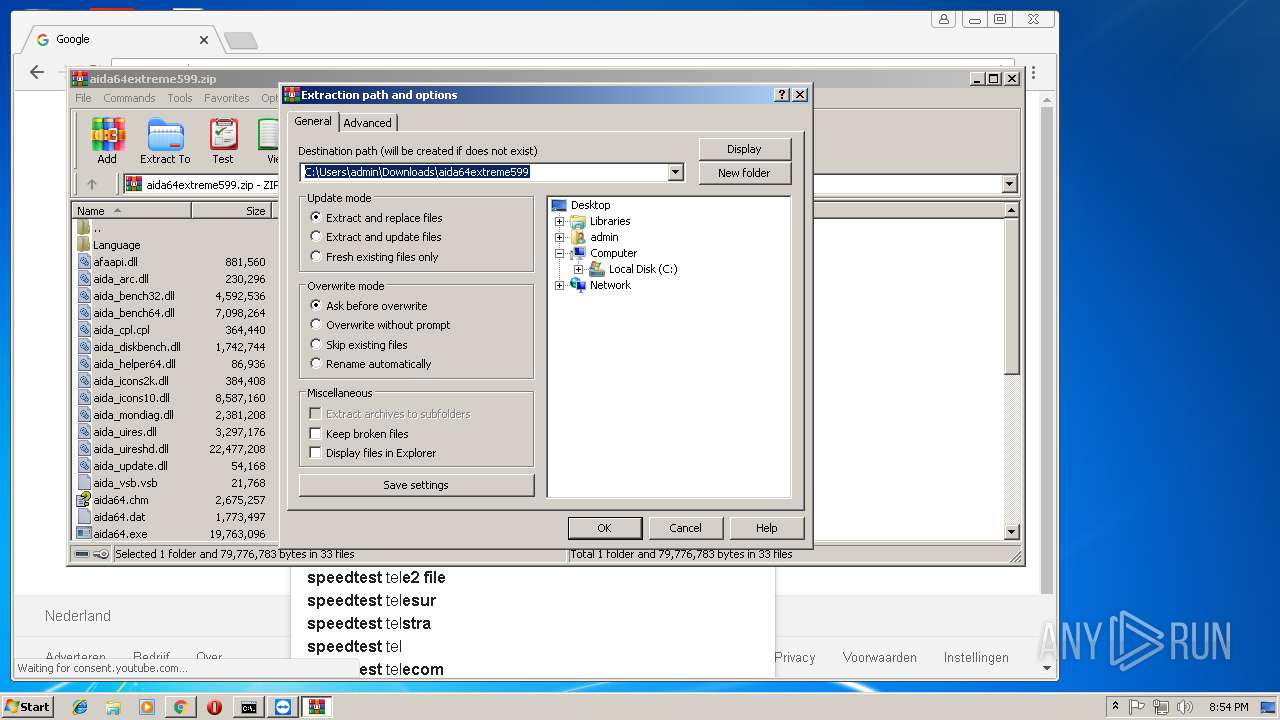The height and width of the screenshot is (720, 1280).
Task: Select Network in the folder tree
Action: tap(610, 285)
